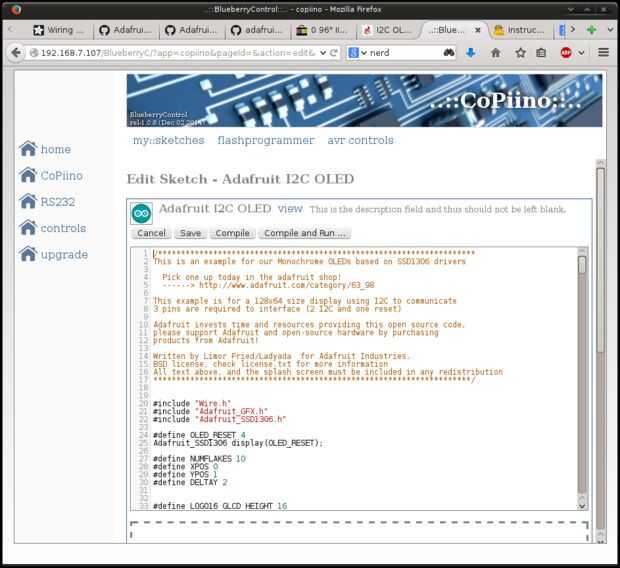This screenshot has height=568, width=620.
Task: Switch to the 'Instruc...' tab
Action: coord(521,30)
